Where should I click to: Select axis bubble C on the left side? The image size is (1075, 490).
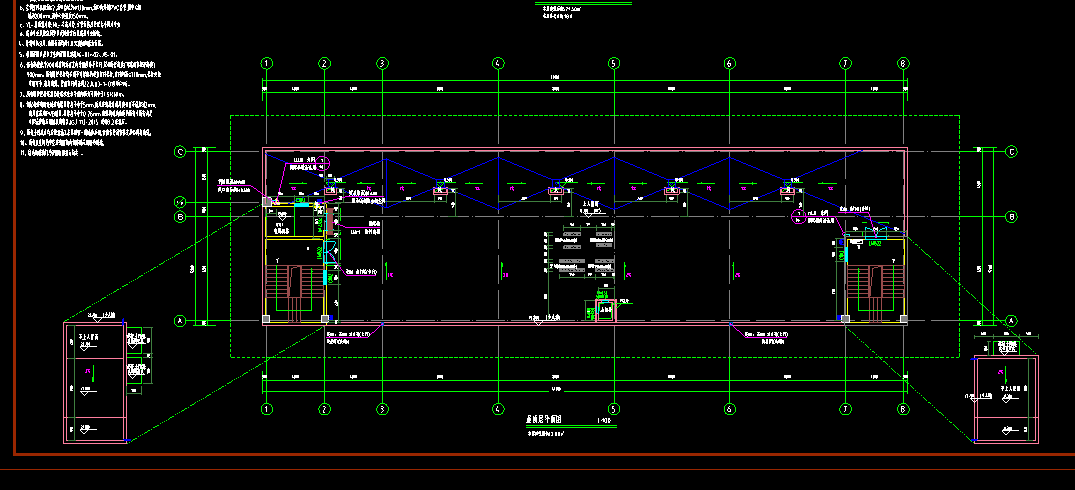[x=180, y=152]
